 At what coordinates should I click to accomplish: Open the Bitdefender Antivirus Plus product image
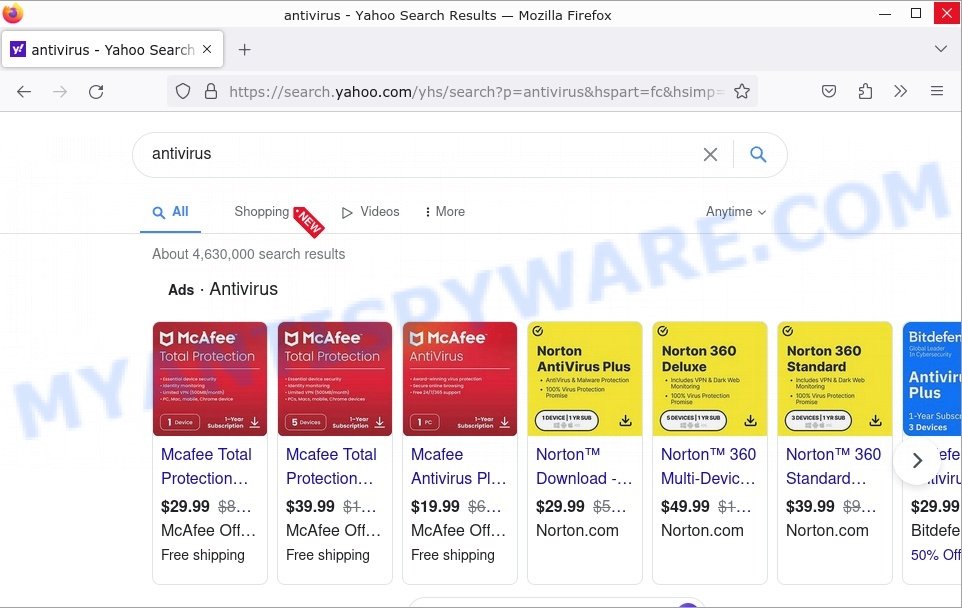tap(933, 379)
